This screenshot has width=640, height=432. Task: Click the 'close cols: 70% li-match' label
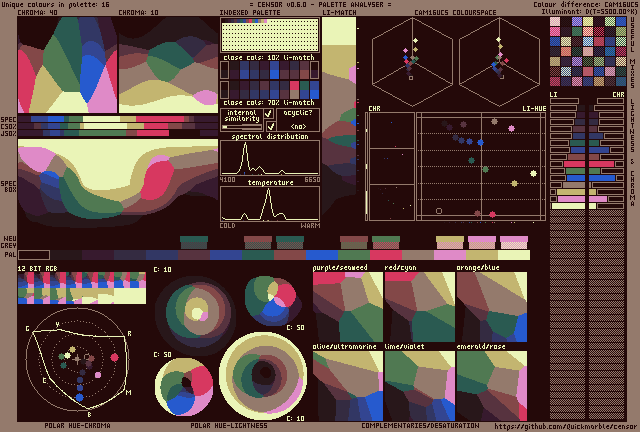pyautogui.click(x=269, y=102)
